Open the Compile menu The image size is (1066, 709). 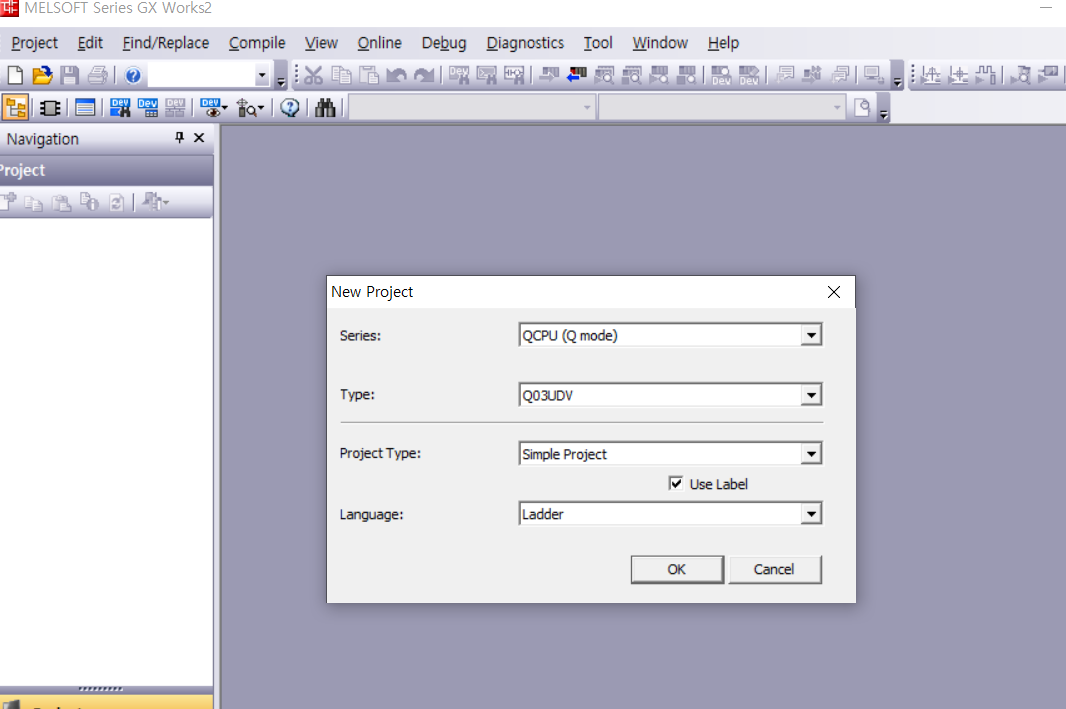(x=257, y=43)
